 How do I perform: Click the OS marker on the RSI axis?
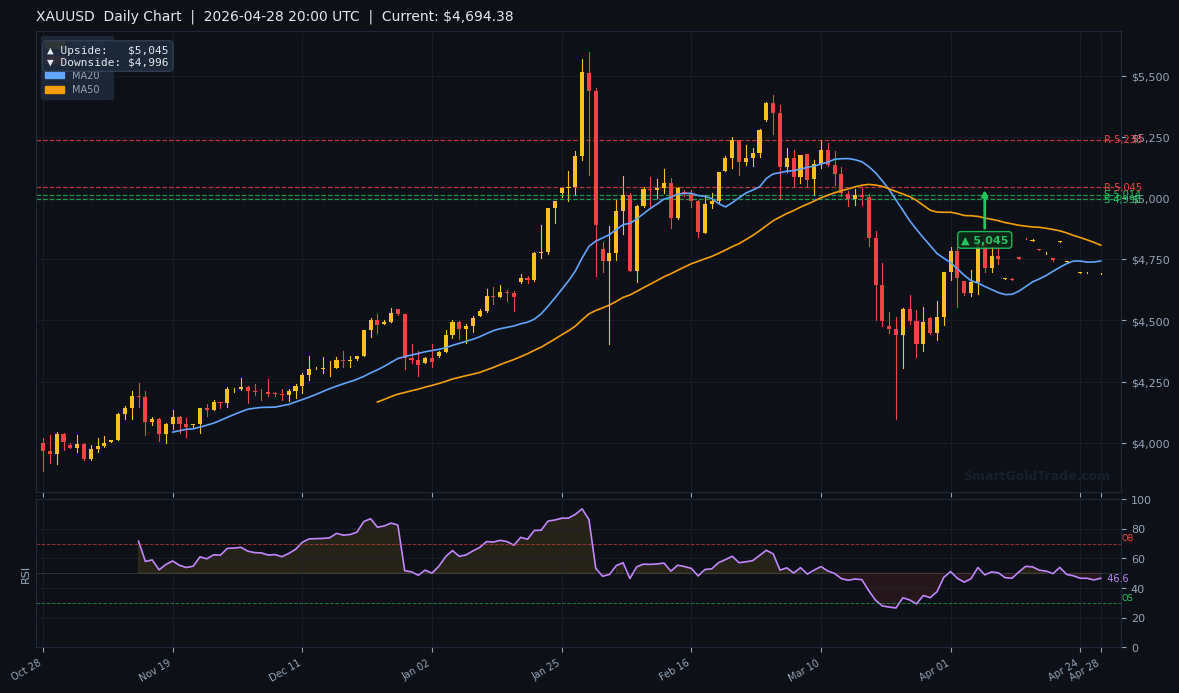1126,598
